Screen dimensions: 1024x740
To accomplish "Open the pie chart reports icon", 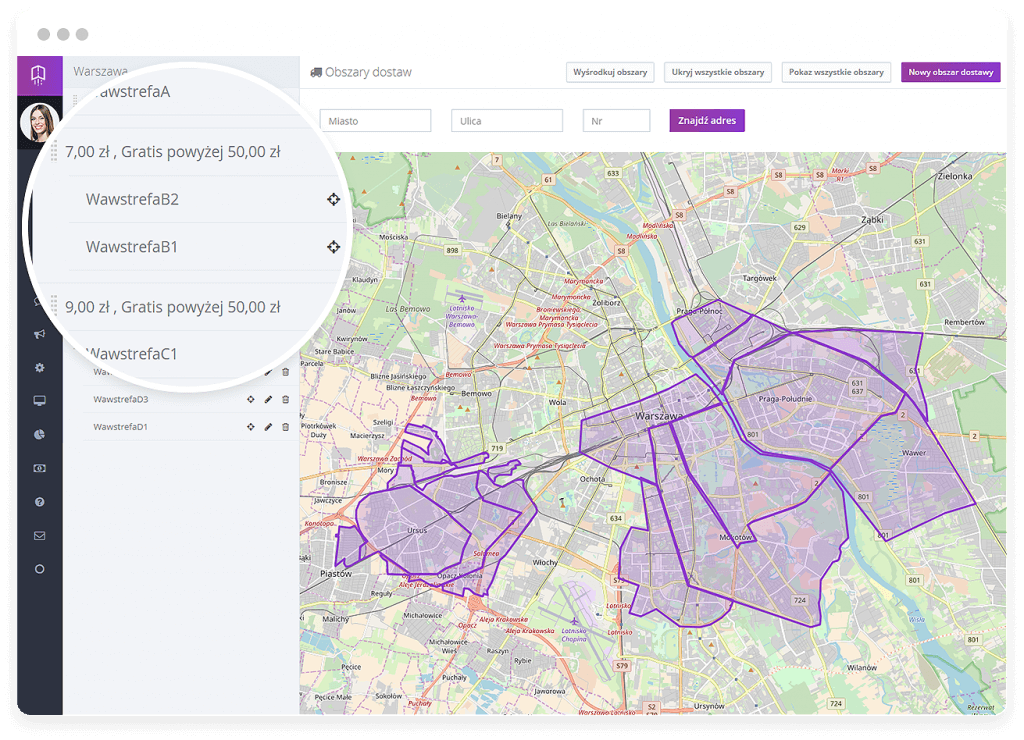I will tap(39, 435).
